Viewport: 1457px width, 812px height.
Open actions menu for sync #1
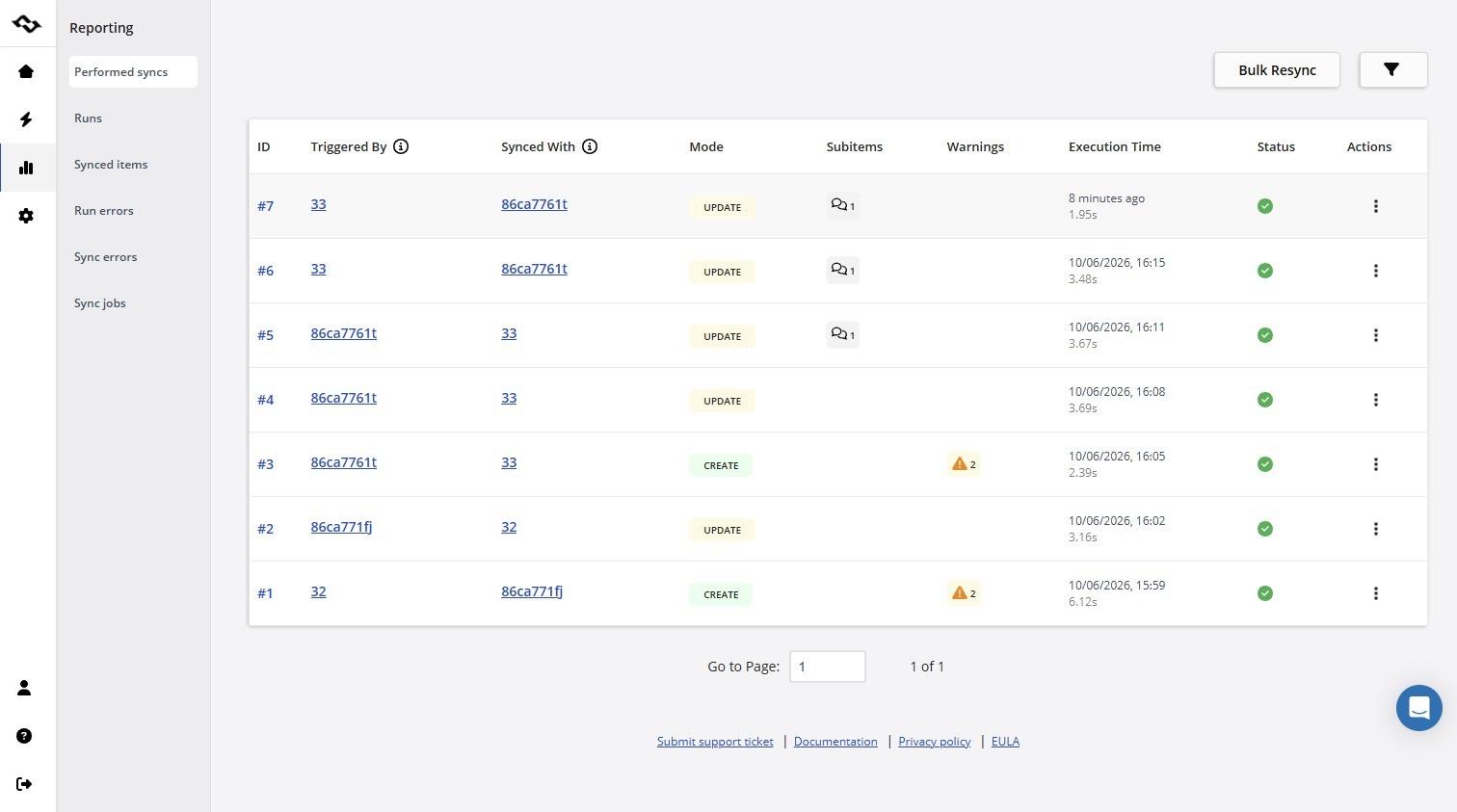pos(1375,593)
